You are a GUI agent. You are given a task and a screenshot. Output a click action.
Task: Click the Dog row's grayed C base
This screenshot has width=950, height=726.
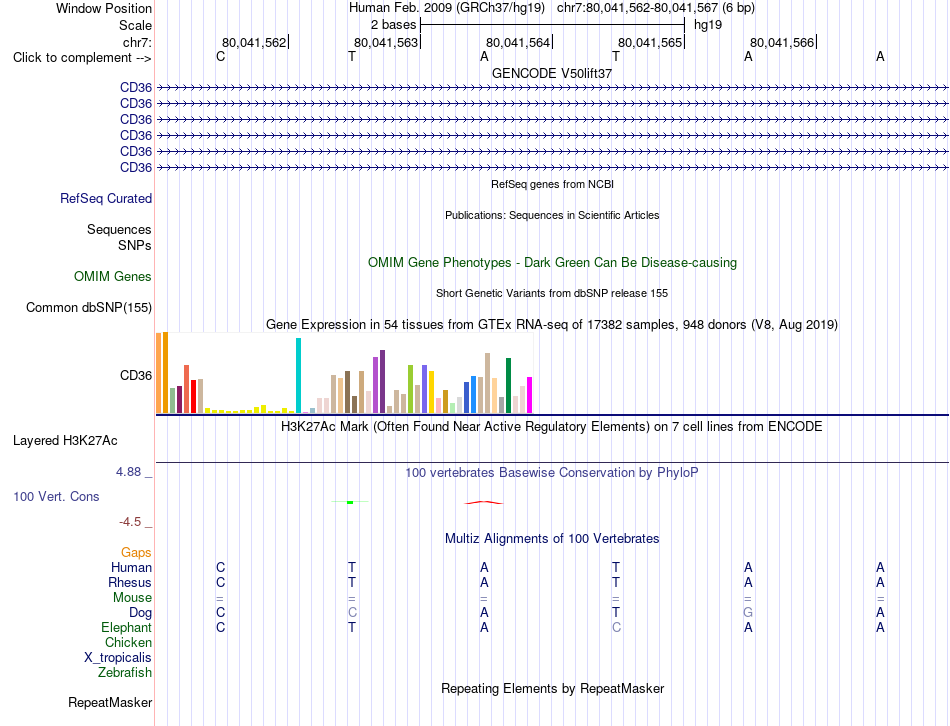[x=352, y=612]
